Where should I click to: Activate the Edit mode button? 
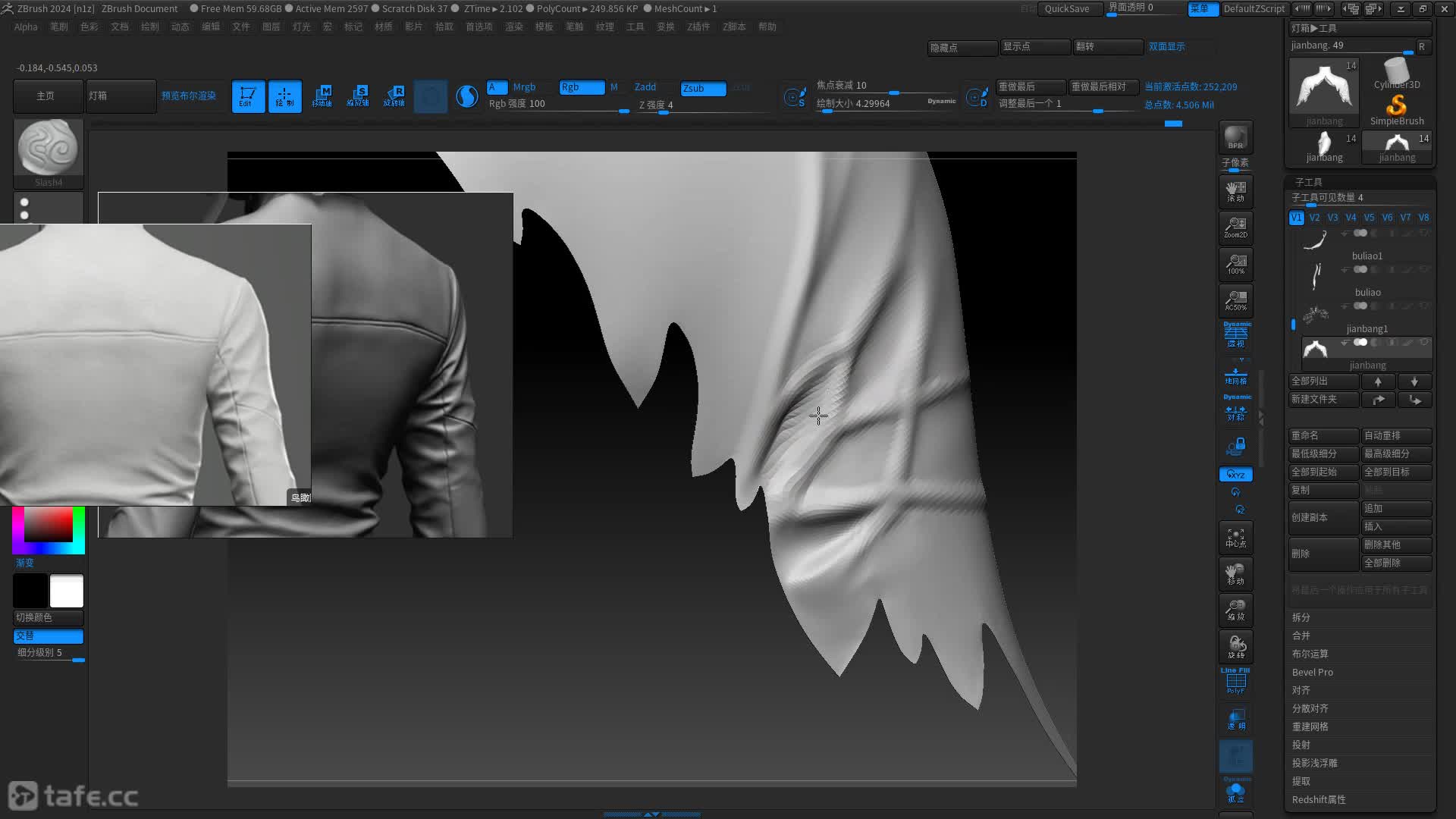pos(248,96)
